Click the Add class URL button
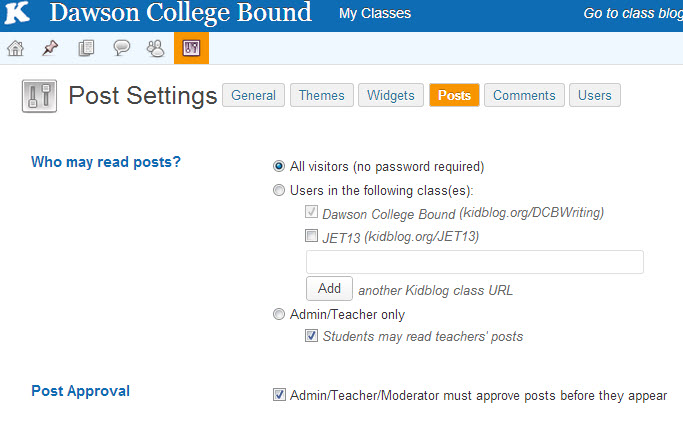This screenshot has height=433, width=683. (x=329, y=288)
